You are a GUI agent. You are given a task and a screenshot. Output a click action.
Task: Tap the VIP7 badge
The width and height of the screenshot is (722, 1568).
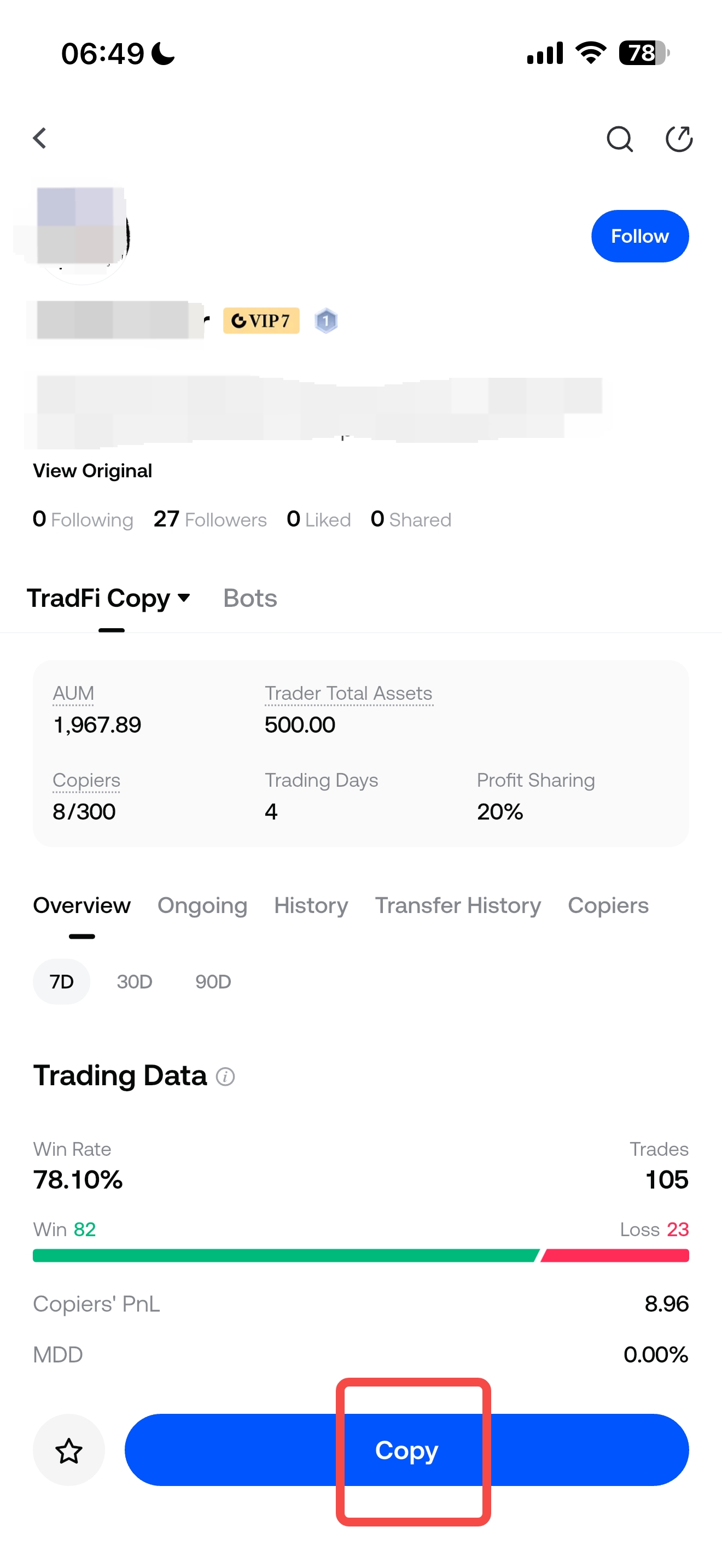(261, 320)
